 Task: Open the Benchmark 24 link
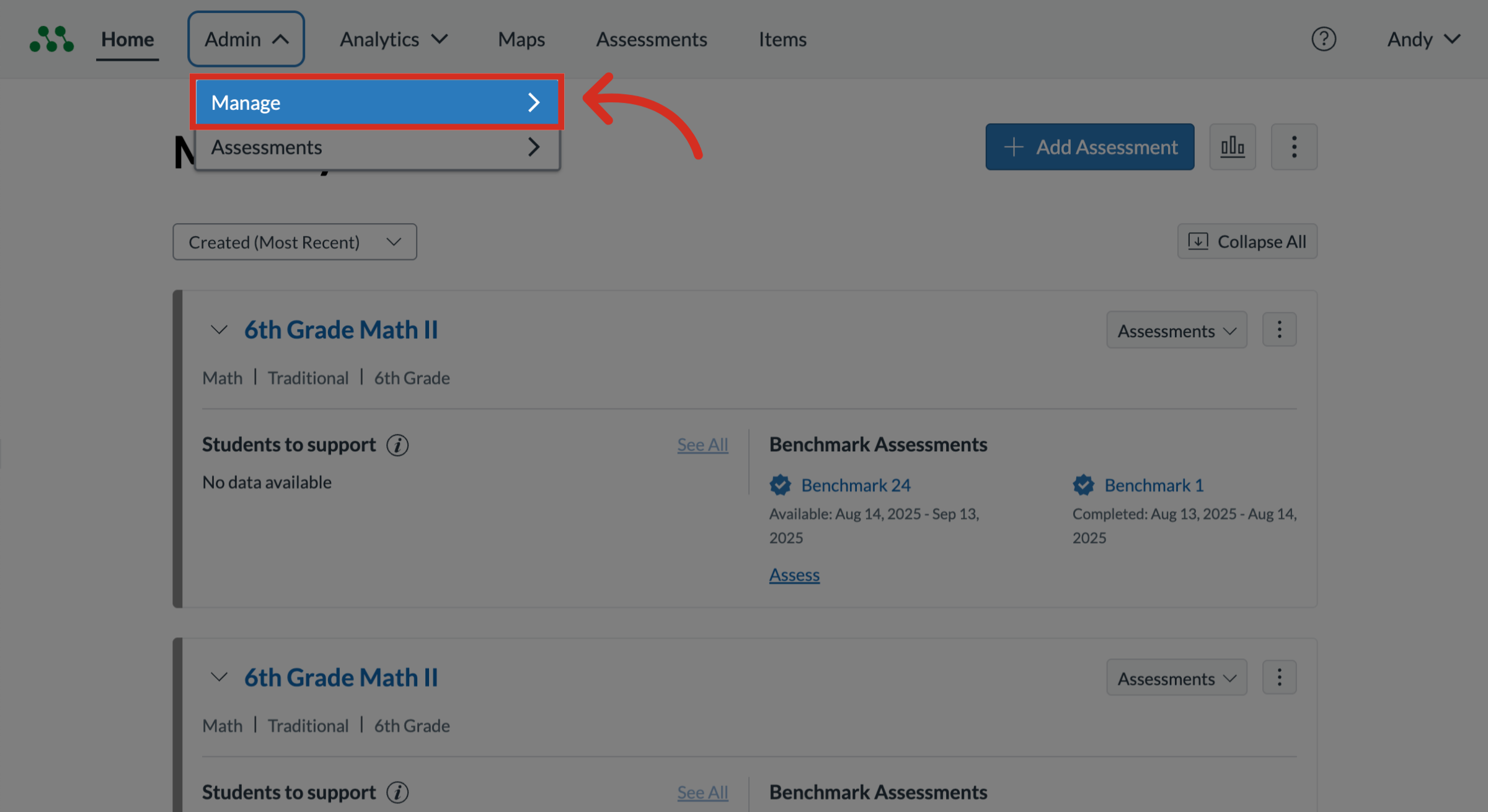coord(856,485)
